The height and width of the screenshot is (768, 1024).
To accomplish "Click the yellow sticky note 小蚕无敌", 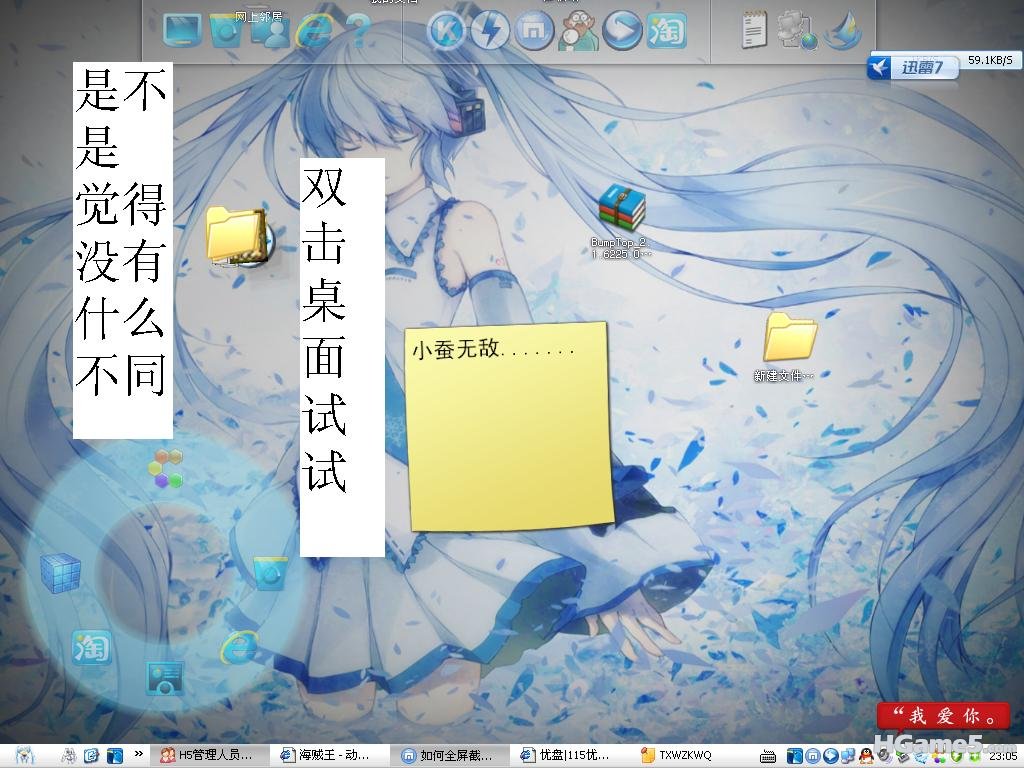I will 509,426.
